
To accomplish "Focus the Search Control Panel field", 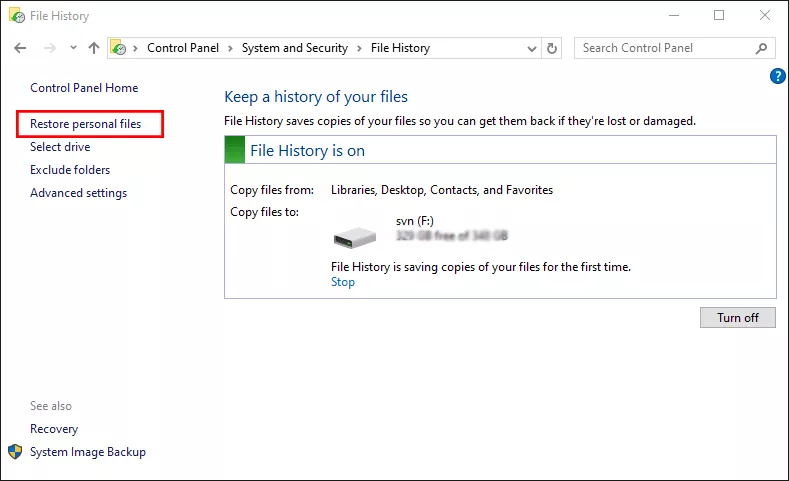I will [674, 48].
